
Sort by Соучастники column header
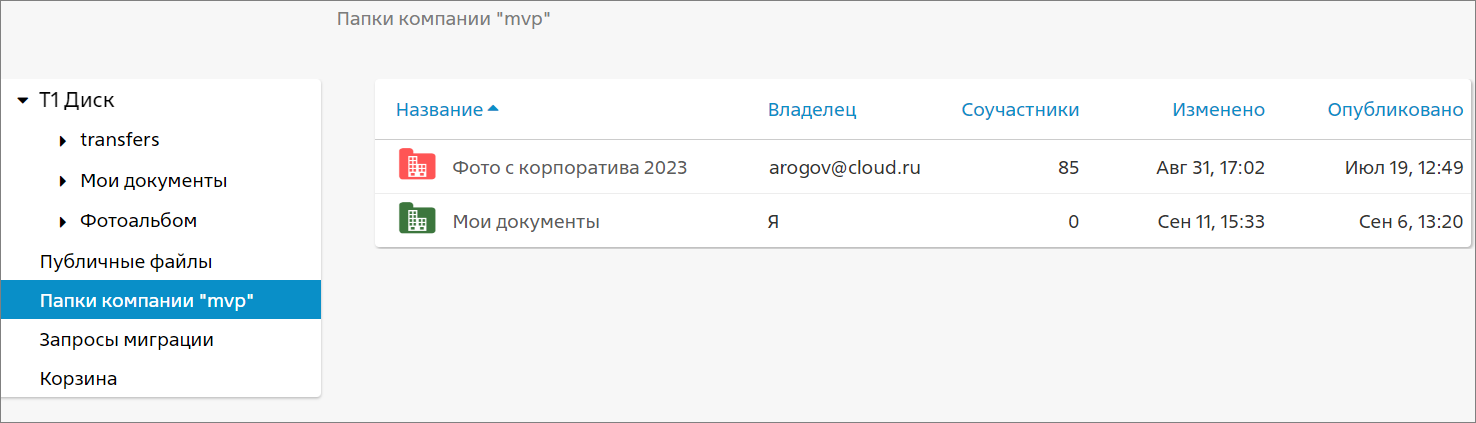(x=1020, y=110)
